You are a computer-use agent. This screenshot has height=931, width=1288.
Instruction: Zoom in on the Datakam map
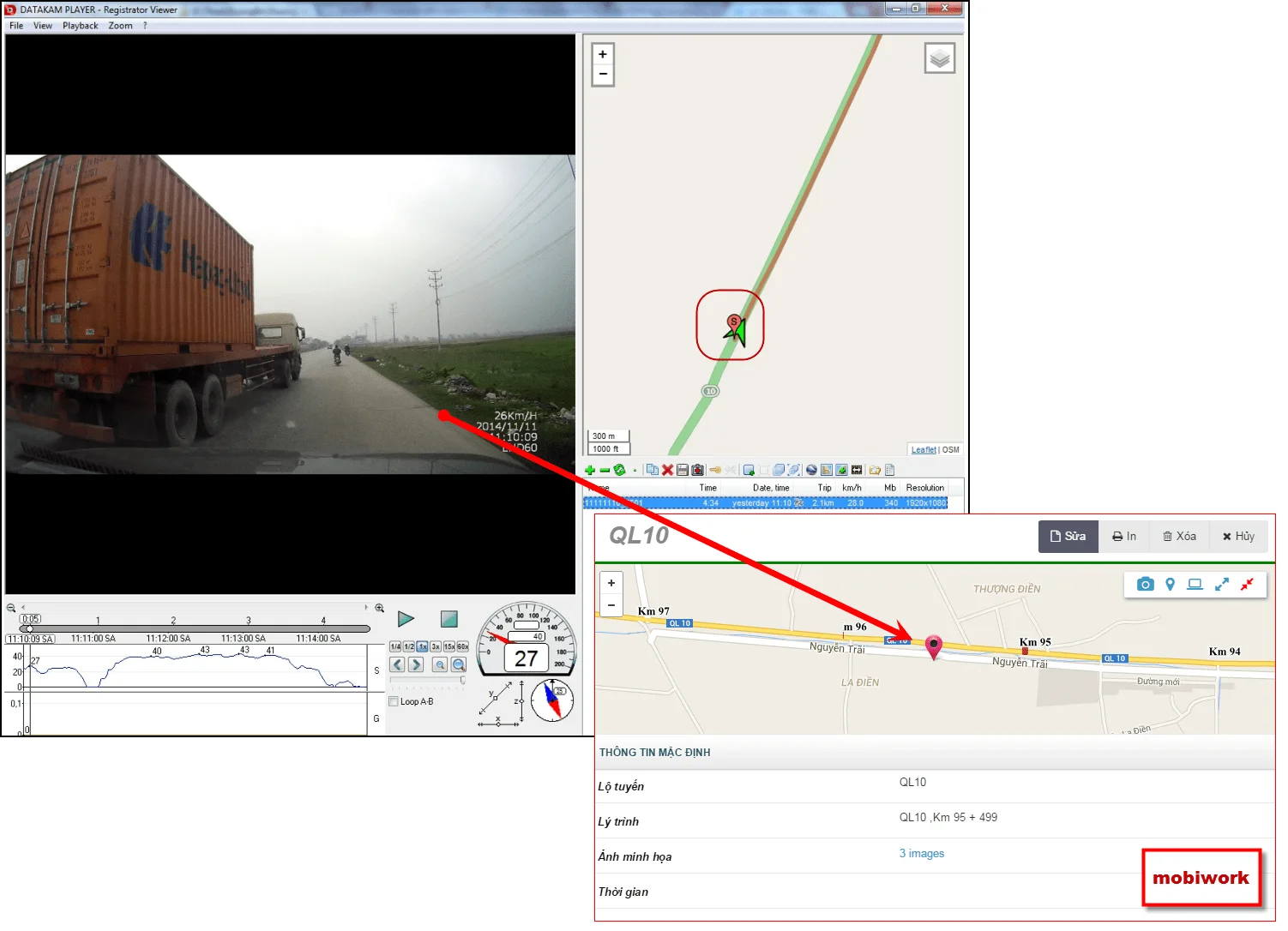(x=603, y=54)
